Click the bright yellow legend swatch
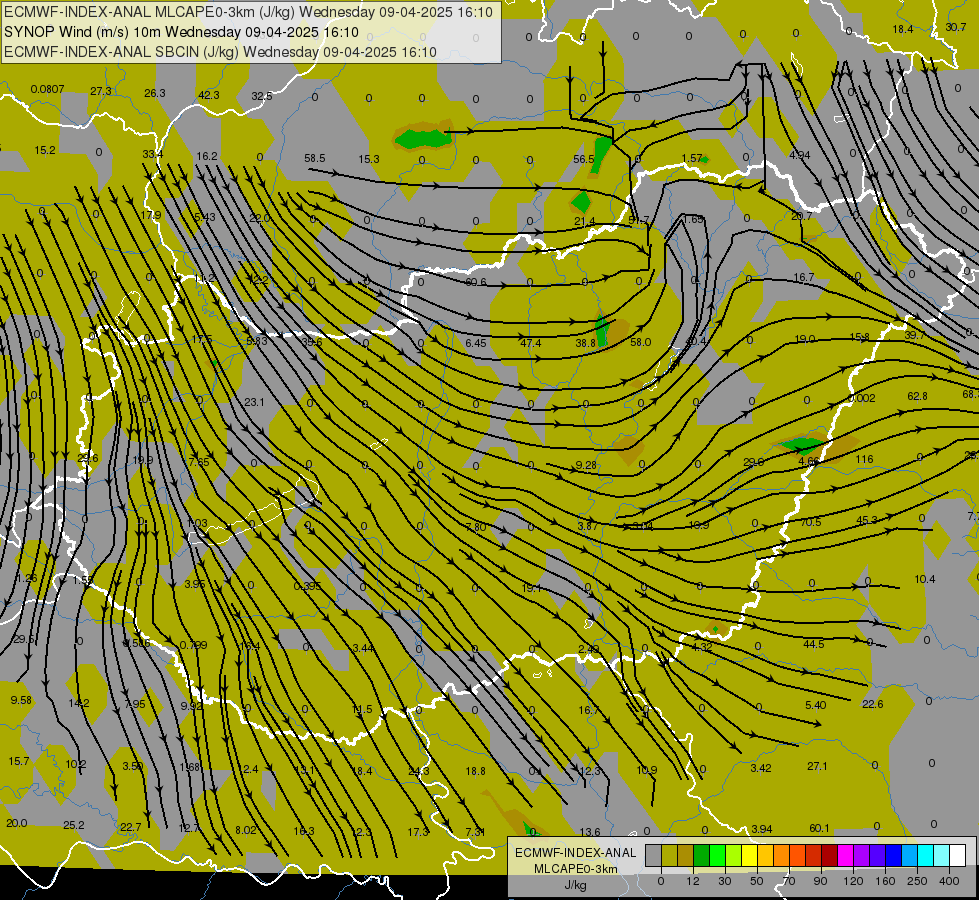Screen dimensions: 979x900 click(749, 855)
